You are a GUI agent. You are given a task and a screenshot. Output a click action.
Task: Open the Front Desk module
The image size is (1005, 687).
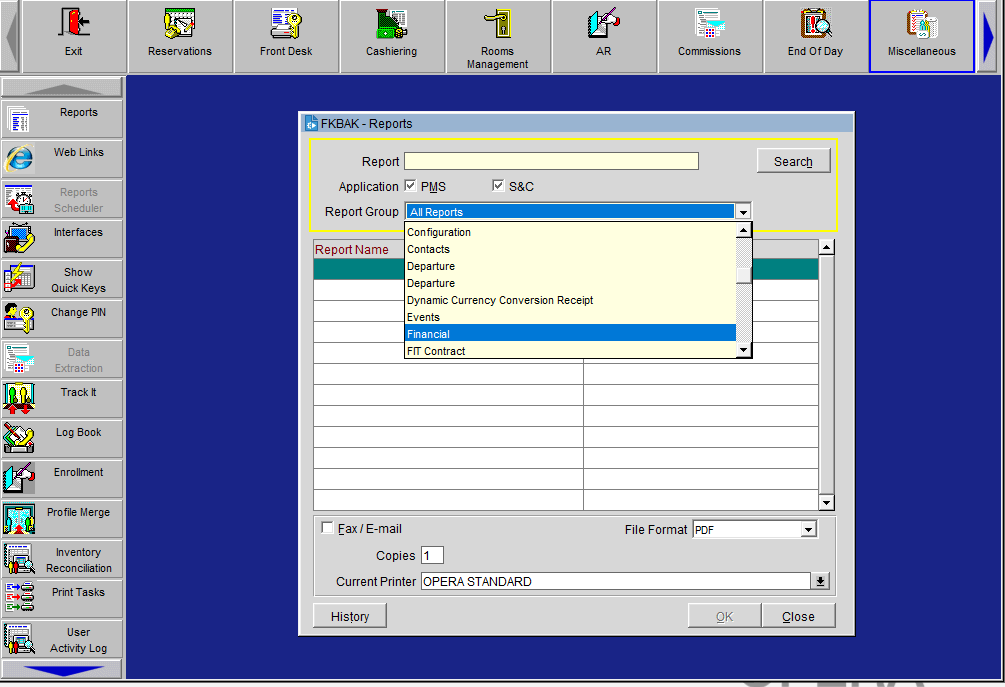286,24
